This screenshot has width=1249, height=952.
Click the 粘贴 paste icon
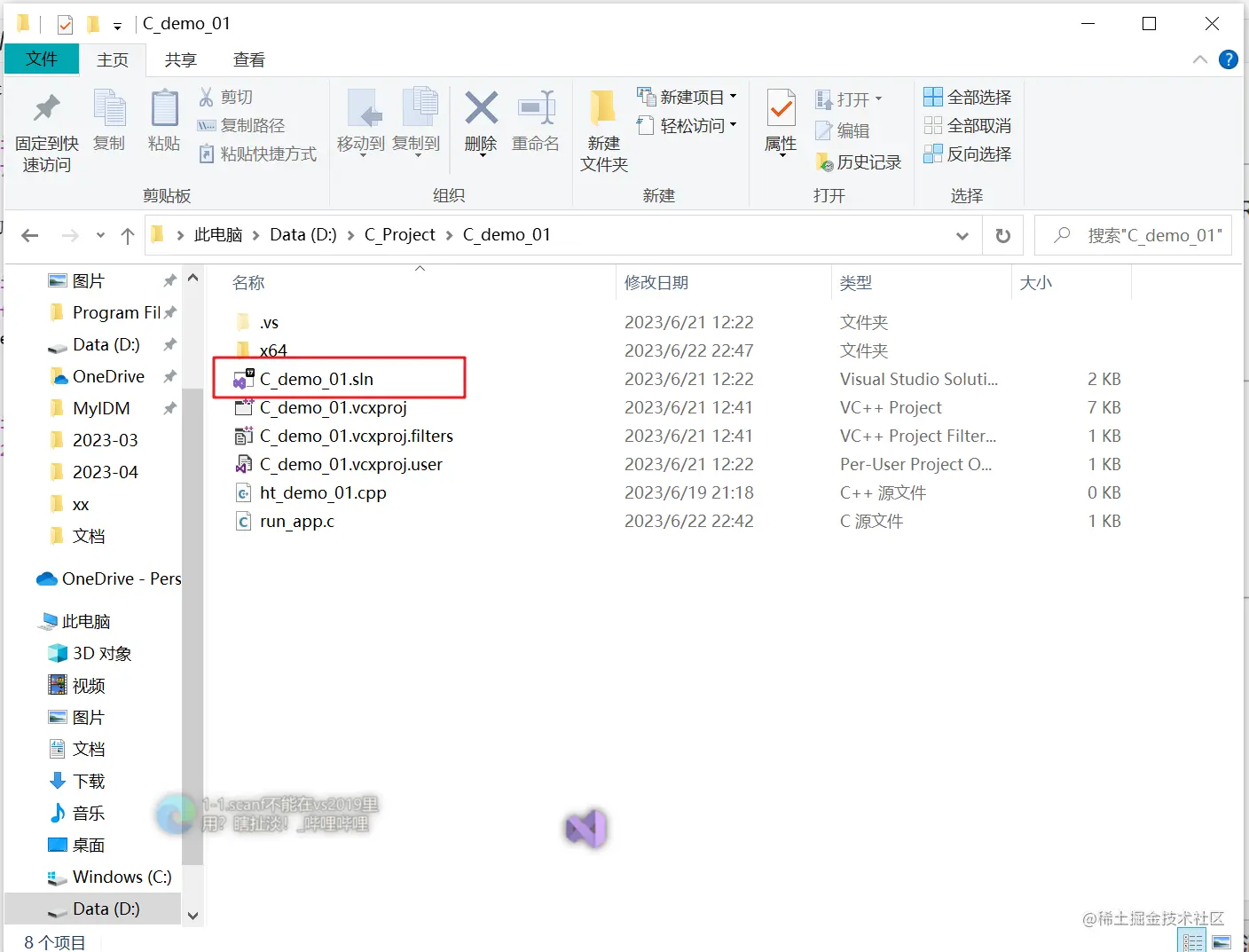tap(164, 108)
